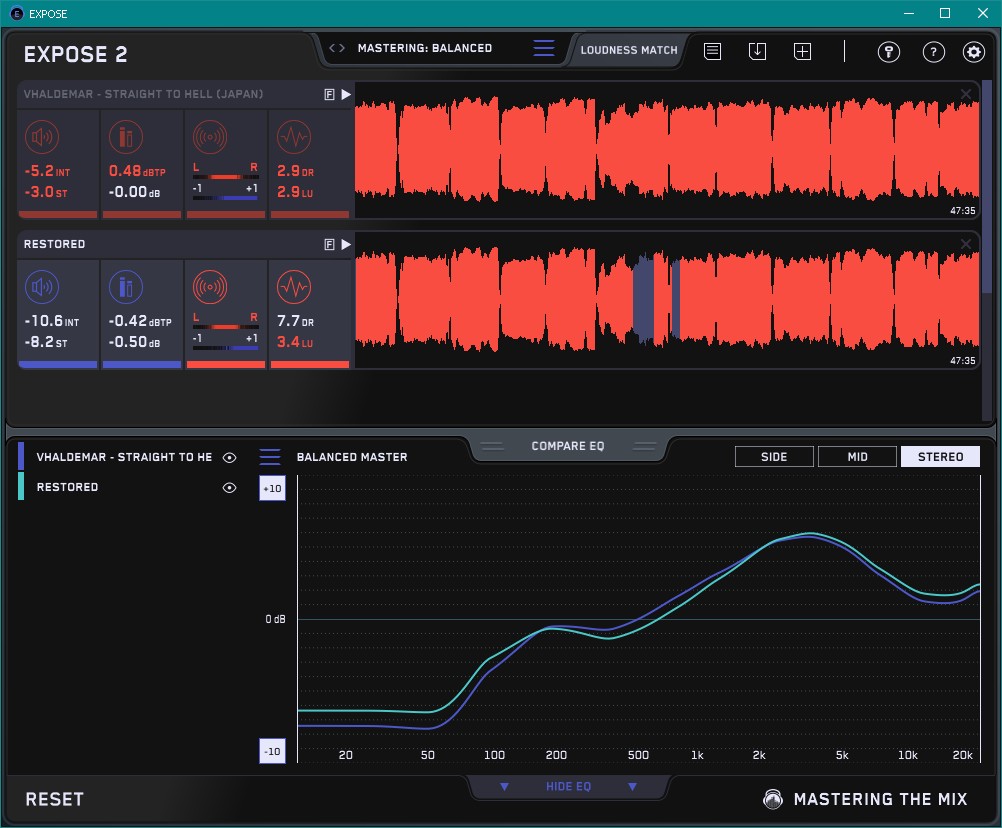Toggle the Loudness Match button

(628, 49)
